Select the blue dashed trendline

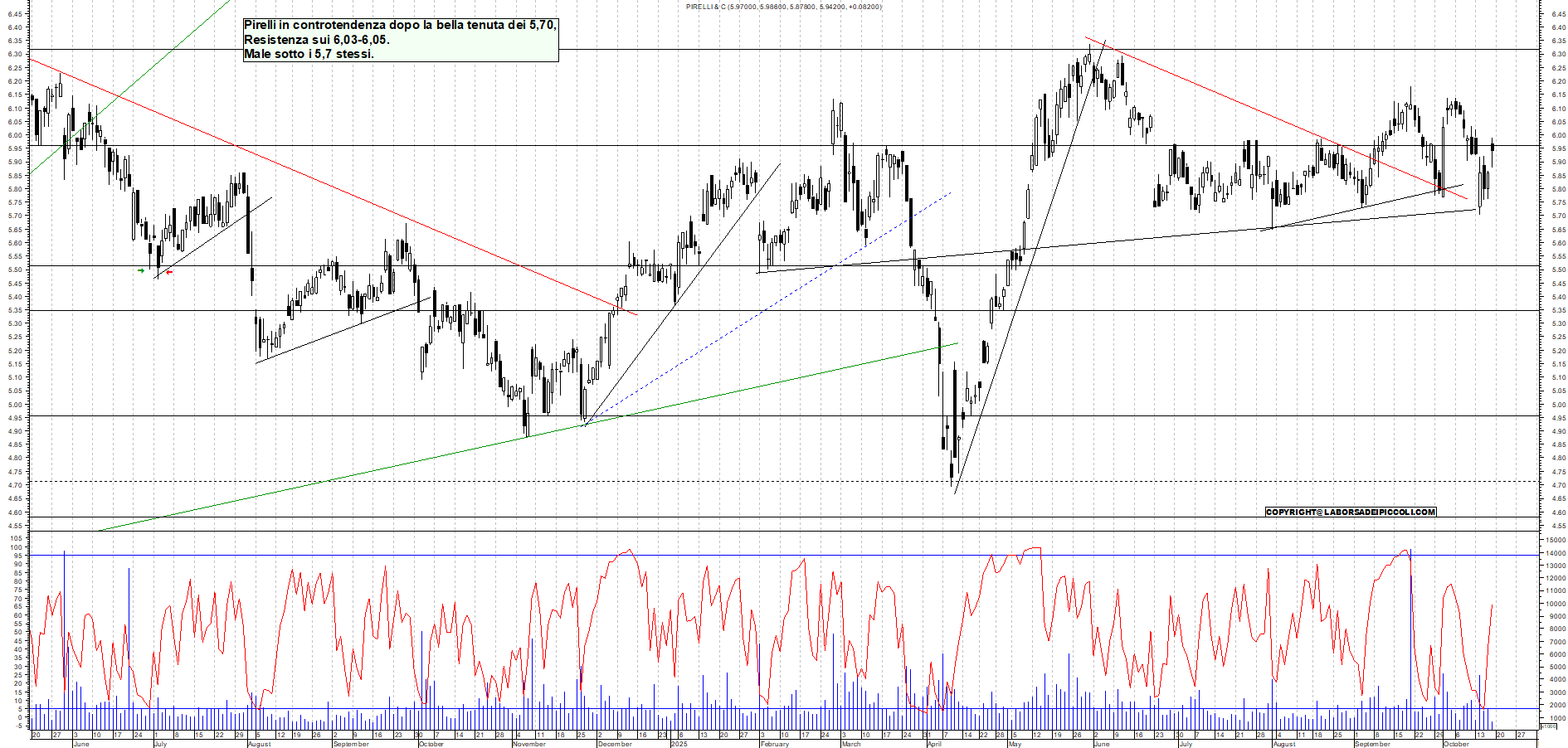(x=772, y=305)
